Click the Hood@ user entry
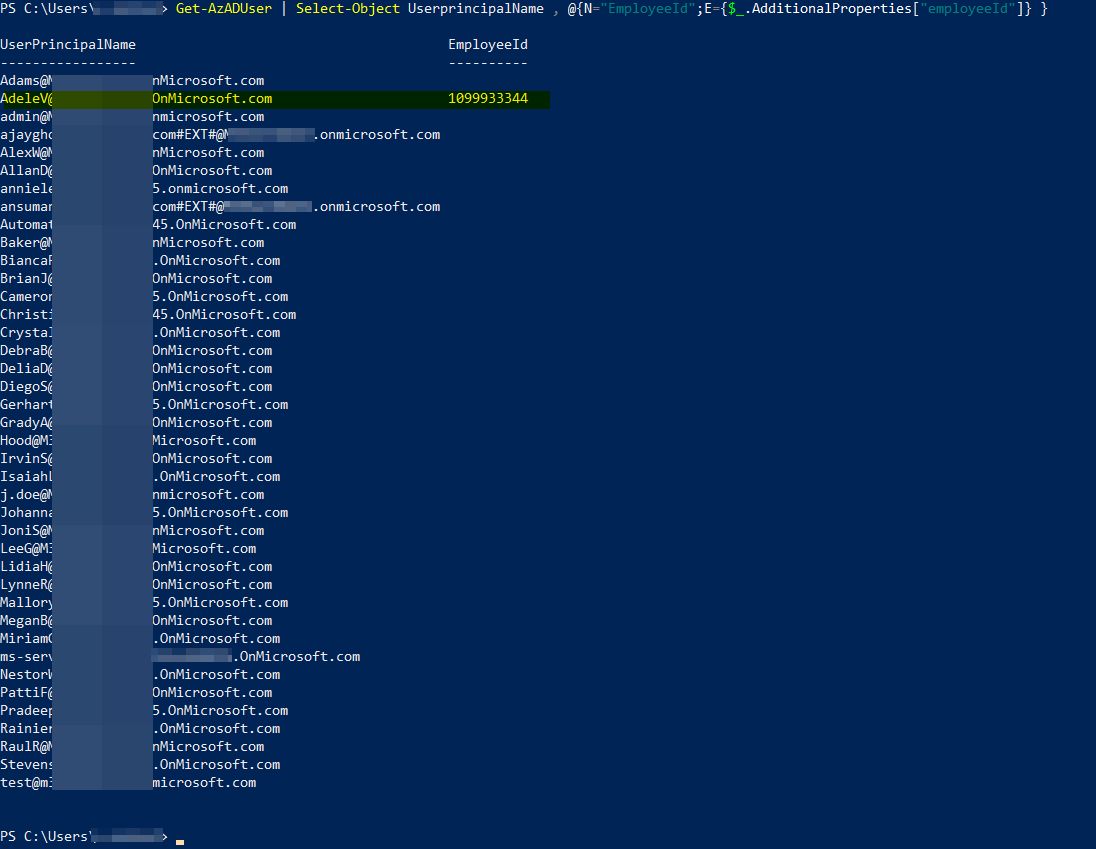The height and width of the screenshot is (849, 1096). click(128, 440)
